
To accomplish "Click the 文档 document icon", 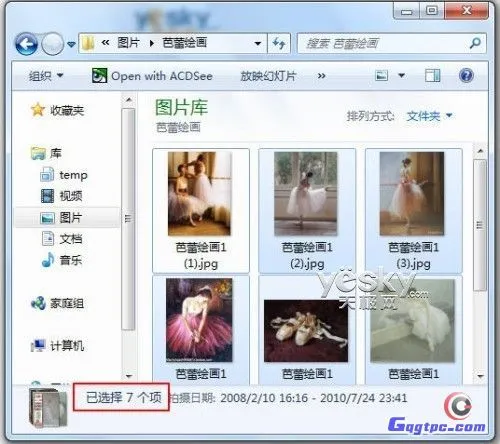I will pyautogui.click(x=48, y=239).
